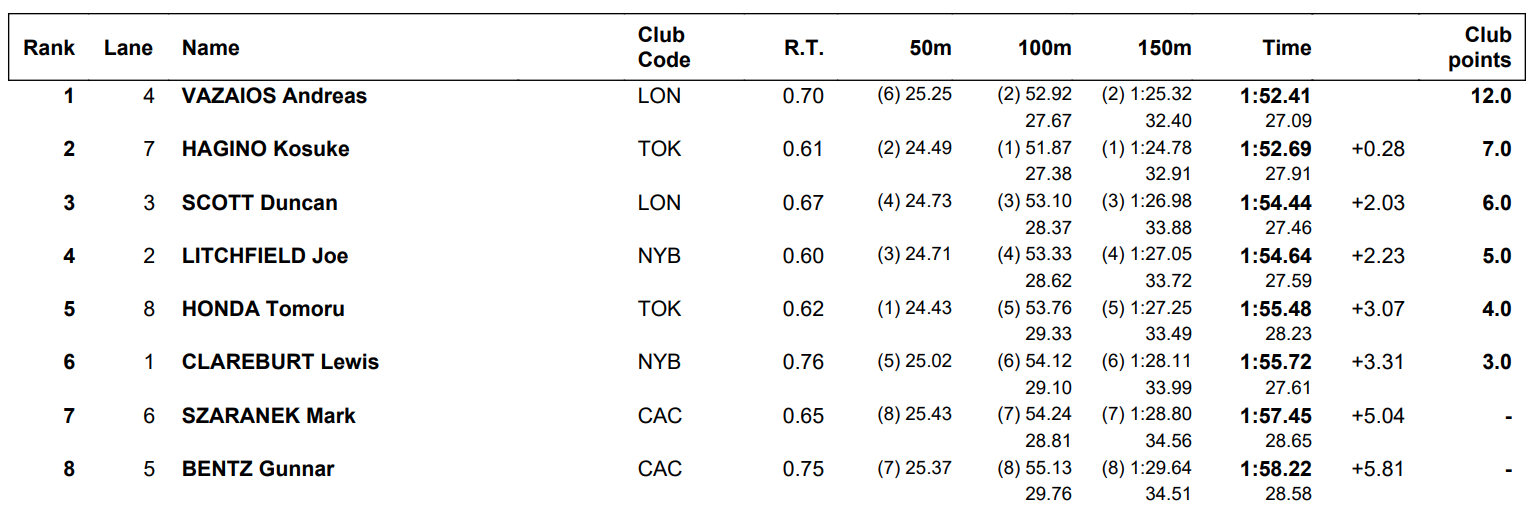Select SCOTT Duncan row name
The height and width of the screenshot is (514, 1534).
click(x=259, y=203)
